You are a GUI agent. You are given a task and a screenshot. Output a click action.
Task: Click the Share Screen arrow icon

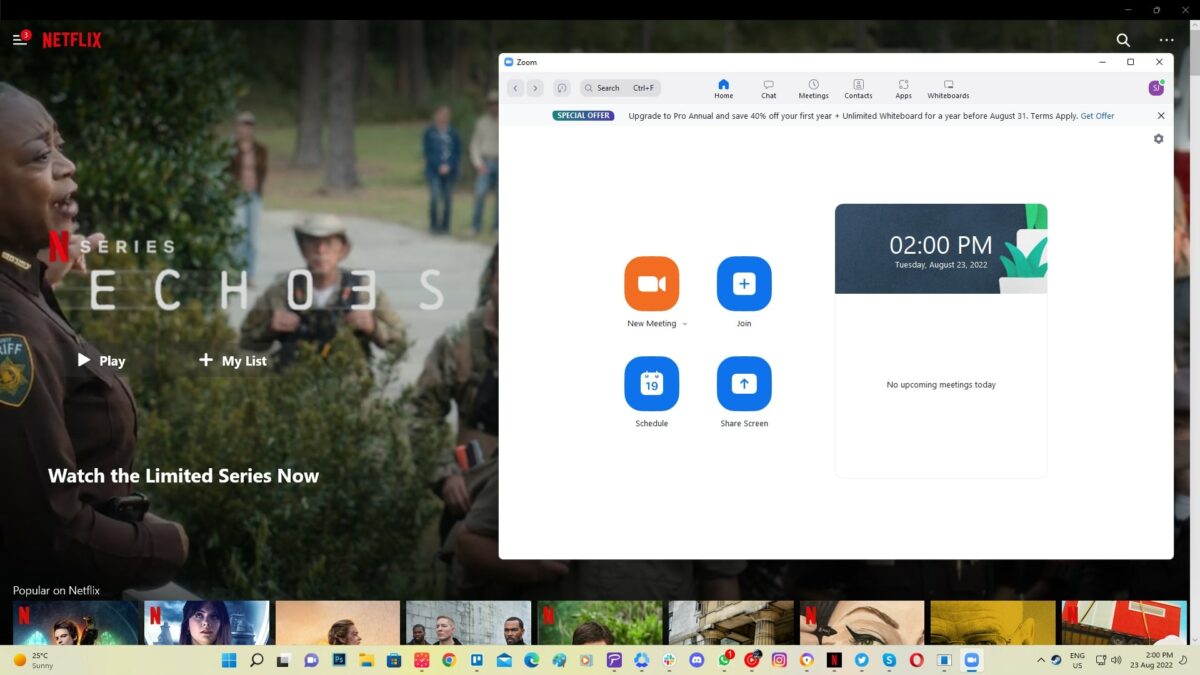744,384
